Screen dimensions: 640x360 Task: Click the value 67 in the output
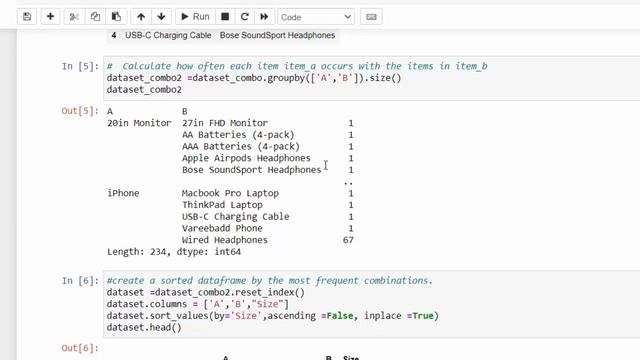pyautogui.click(x=348, y=240)
